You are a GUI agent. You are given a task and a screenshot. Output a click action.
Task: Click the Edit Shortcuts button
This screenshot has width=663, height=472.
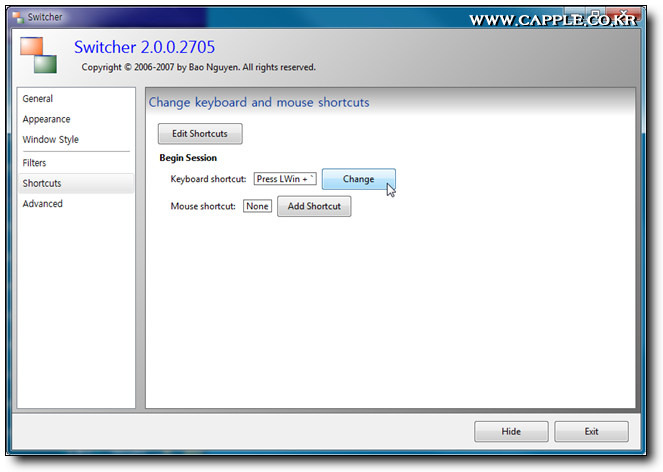click(200, 134)
